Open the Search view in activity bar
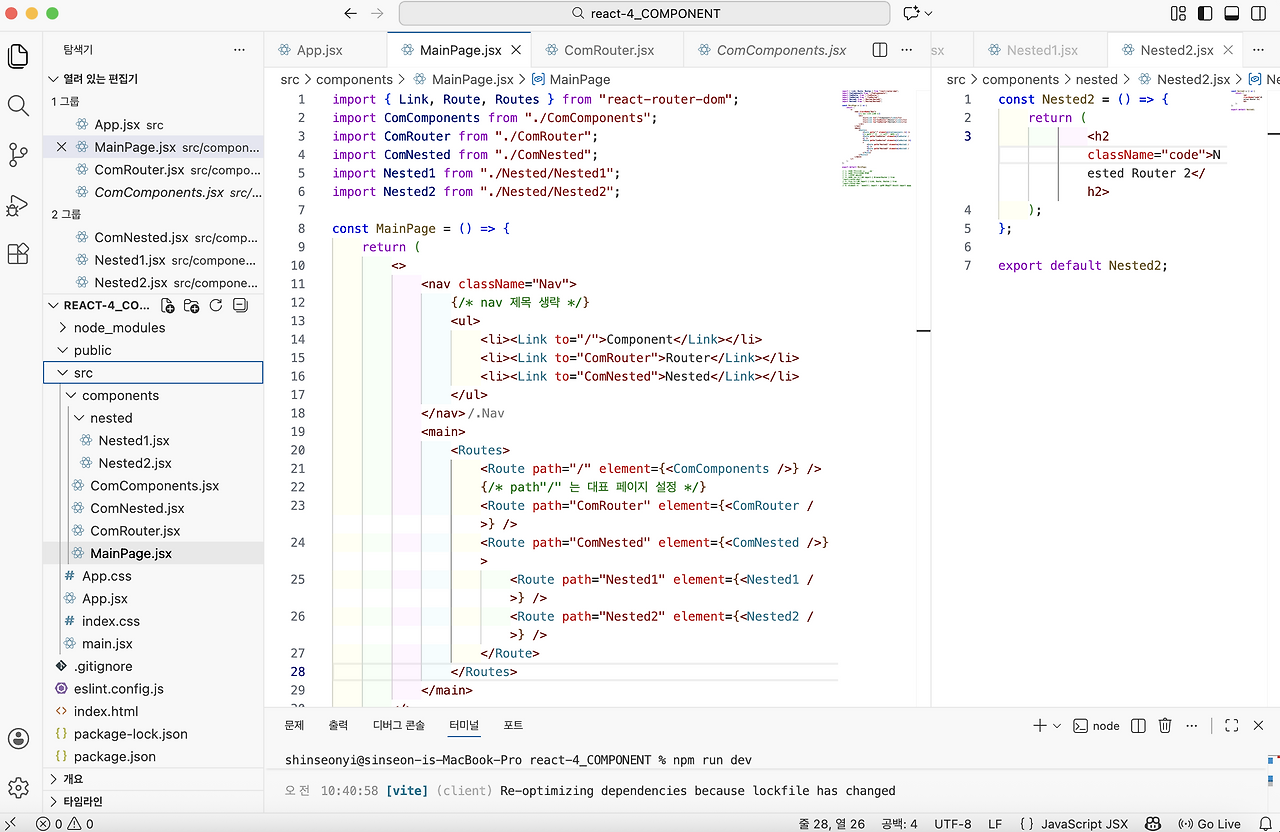This screenshot has height=832, width=1280. [x=18, y=106]
